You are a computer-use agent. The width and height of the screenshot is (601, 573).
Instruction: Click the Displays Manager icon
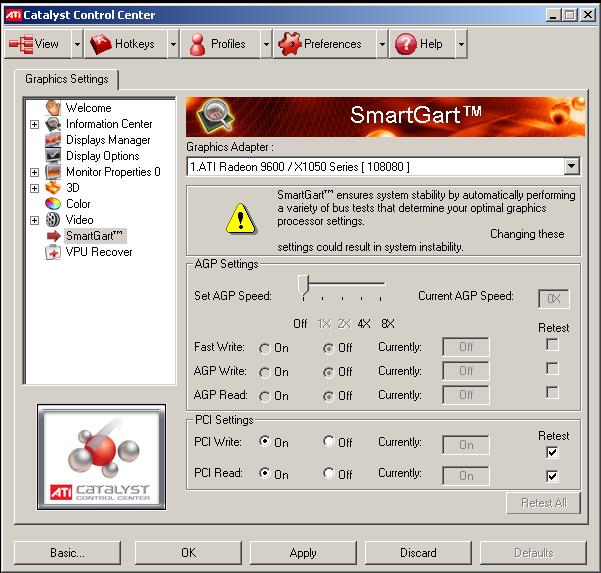[x=53, y=140]
